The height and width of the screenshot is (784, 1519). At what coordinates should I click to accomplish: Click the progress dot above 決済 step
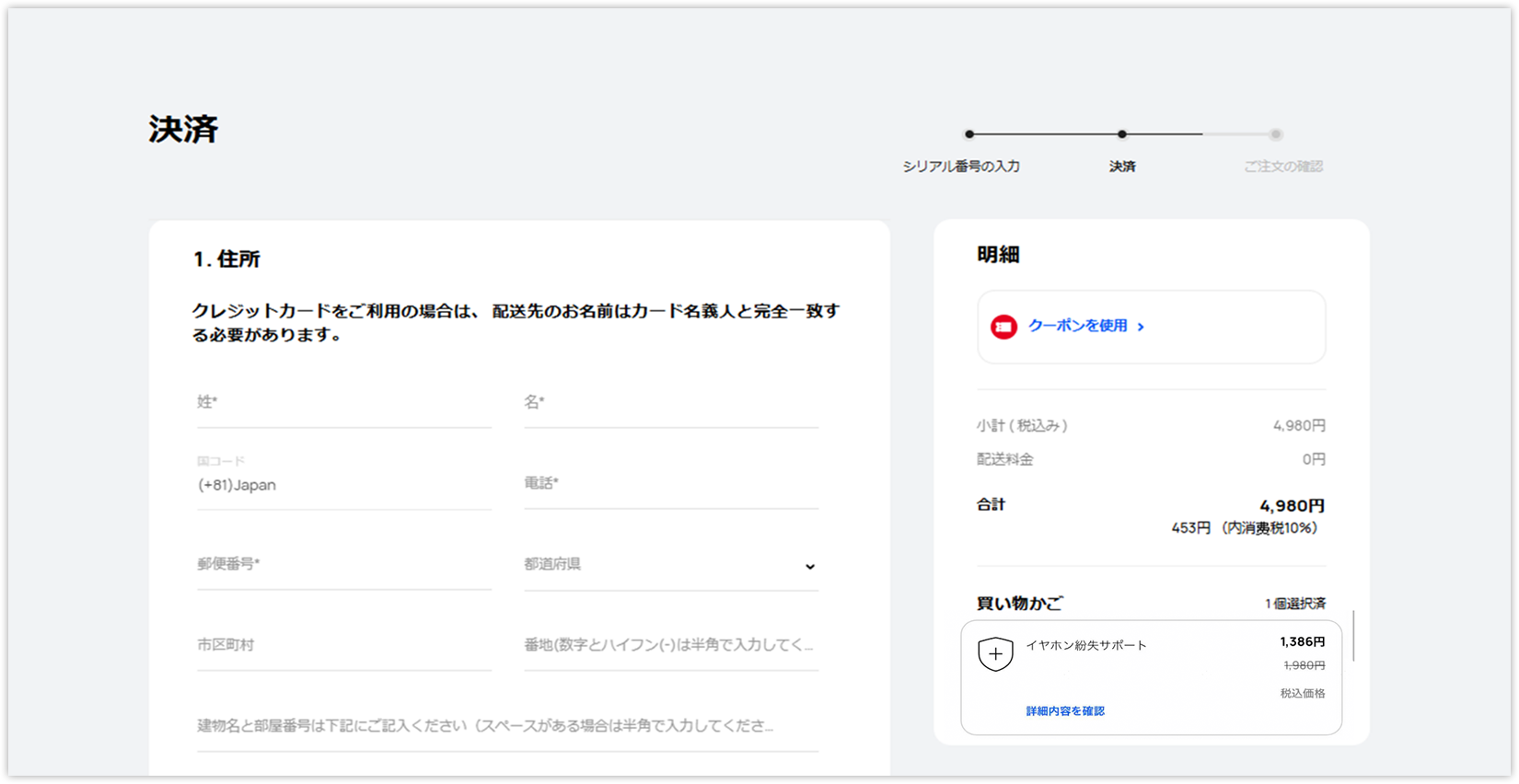1121,134
